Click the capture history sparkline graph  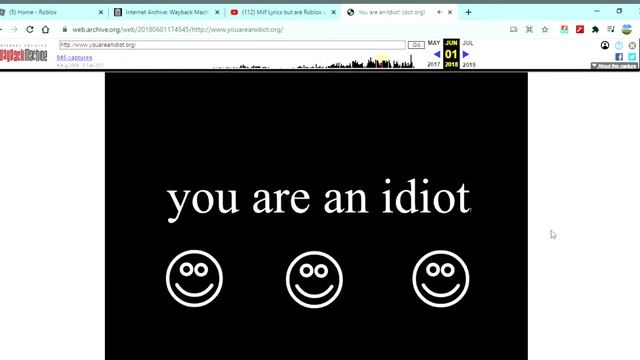pyautogui.click(x=313, y=61)
